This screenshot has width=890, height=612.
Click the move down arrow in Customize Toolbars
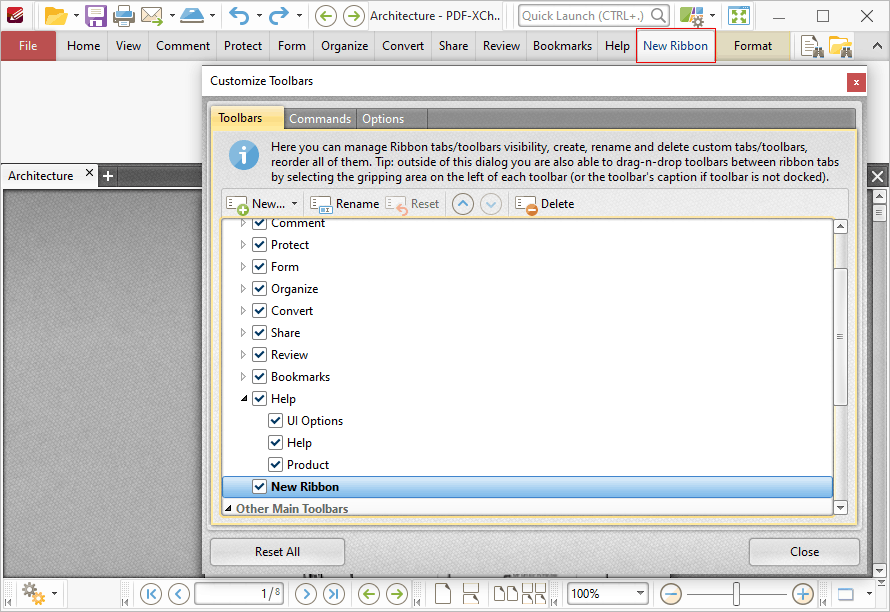(x=491, y=204)
